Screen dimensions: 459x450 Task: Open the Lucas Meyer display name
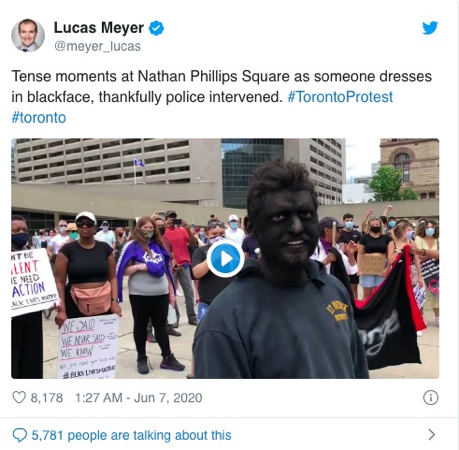pyautogui.click(x=99, y=28)
